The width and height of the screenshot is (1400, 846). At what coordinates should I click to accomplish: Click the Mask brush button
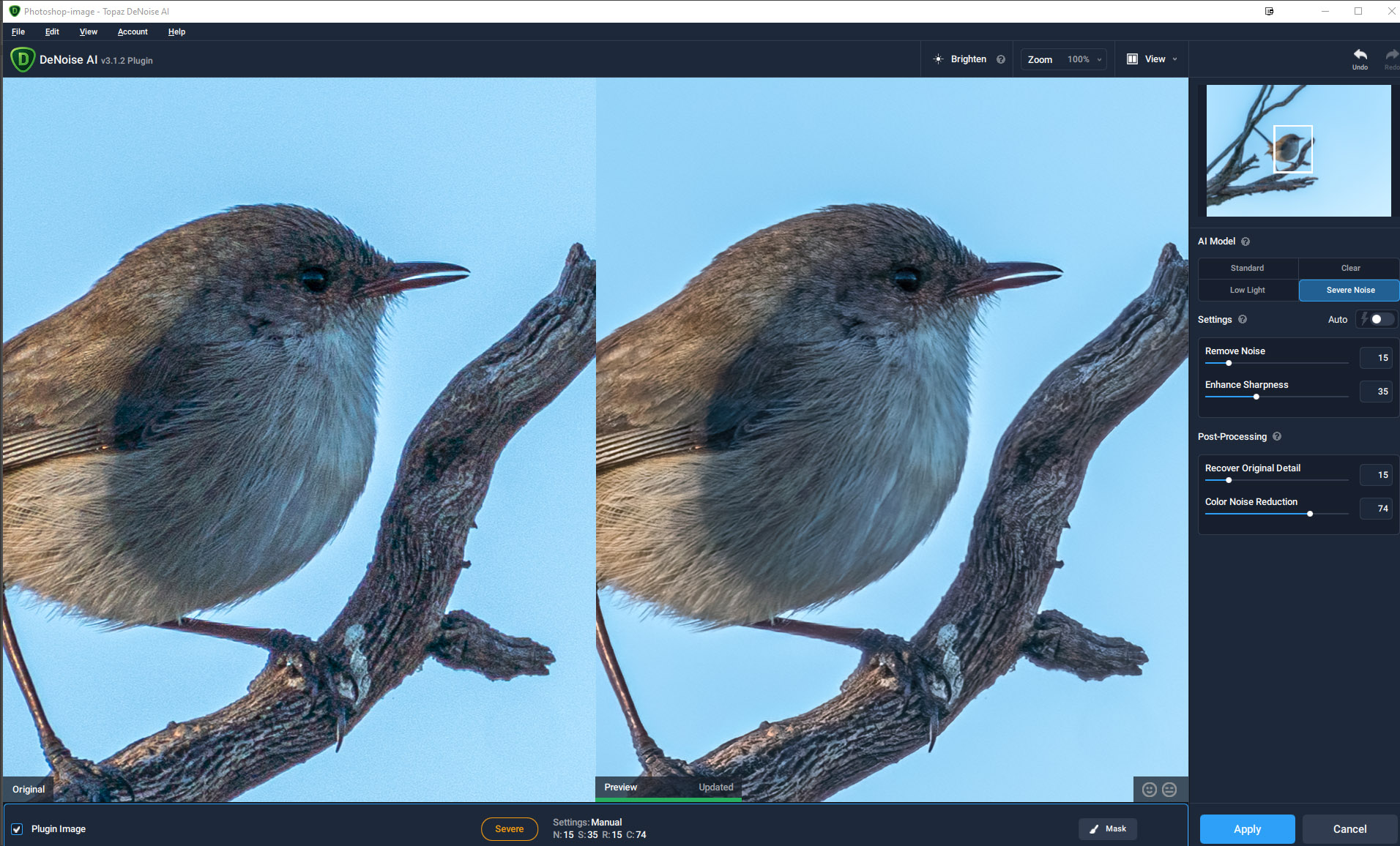tap(1107, 828)
